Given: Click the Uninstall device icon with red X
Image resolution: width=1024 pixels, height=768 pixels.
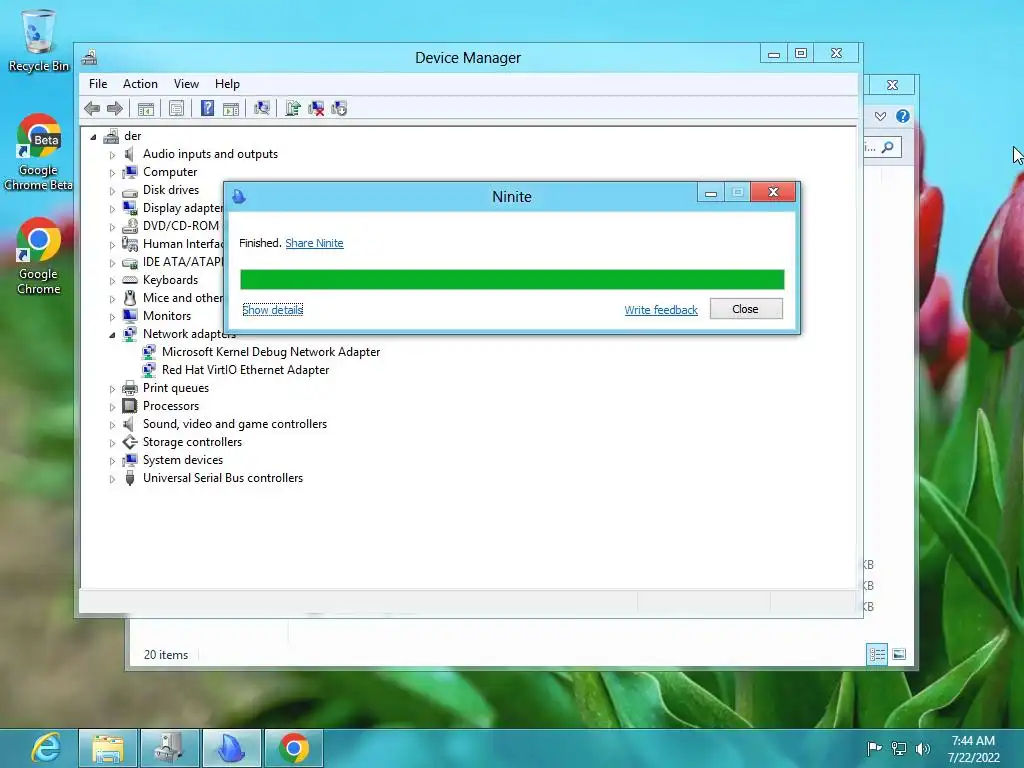Looking at the screenshot, I should tap(316, 108).
